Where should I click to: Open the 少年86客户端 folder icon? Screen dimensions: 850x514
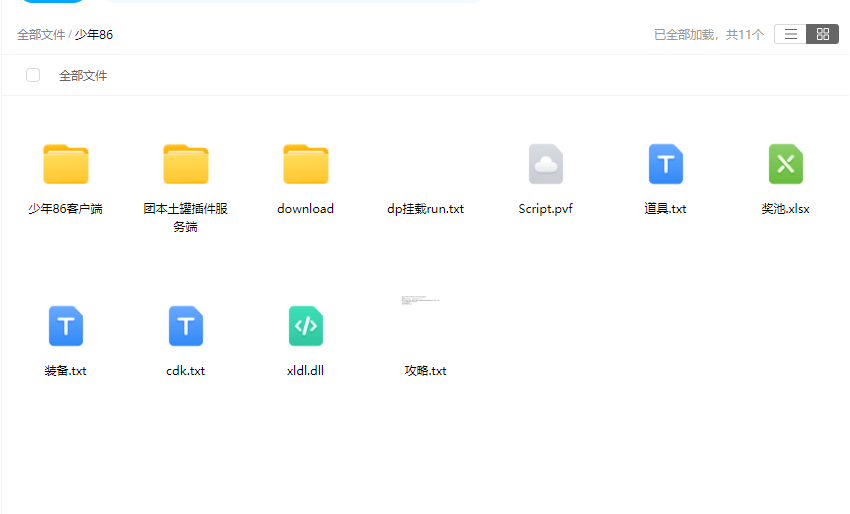66,164
